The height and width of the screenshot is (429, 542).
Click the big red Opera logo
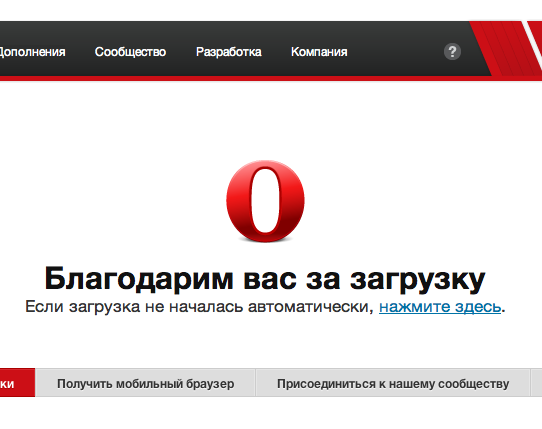pos(265,201)
